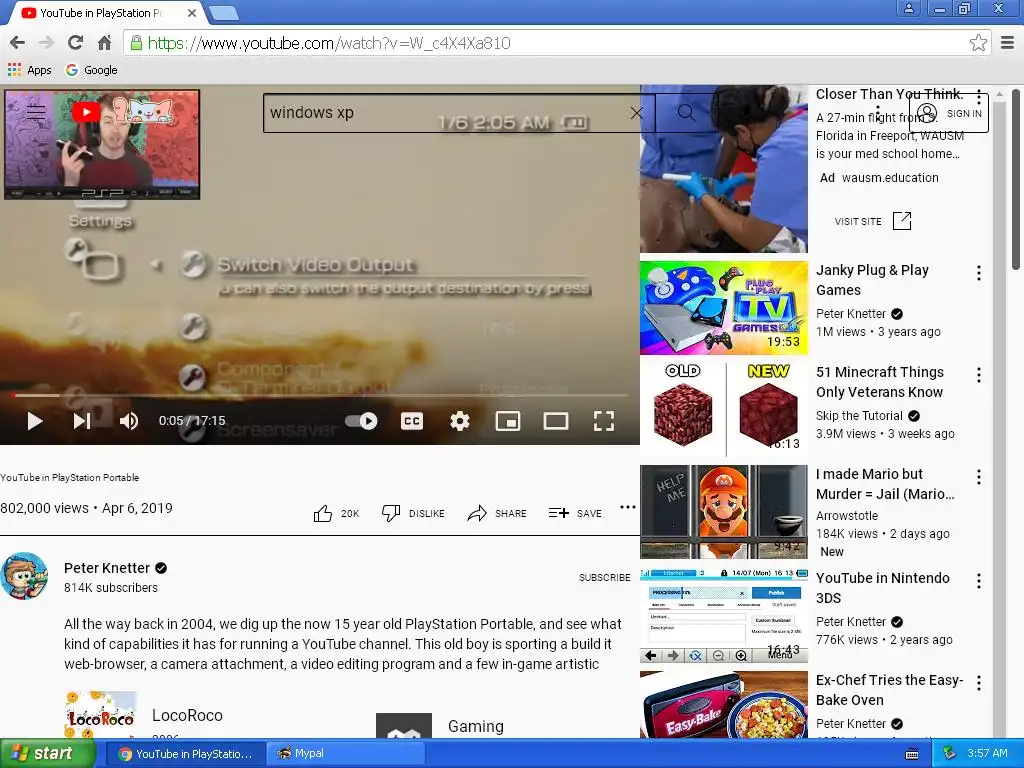Screen dimensions: 1024x768
Task: Open options for 51 Minecraft Things video
Action: coord(978,375)
